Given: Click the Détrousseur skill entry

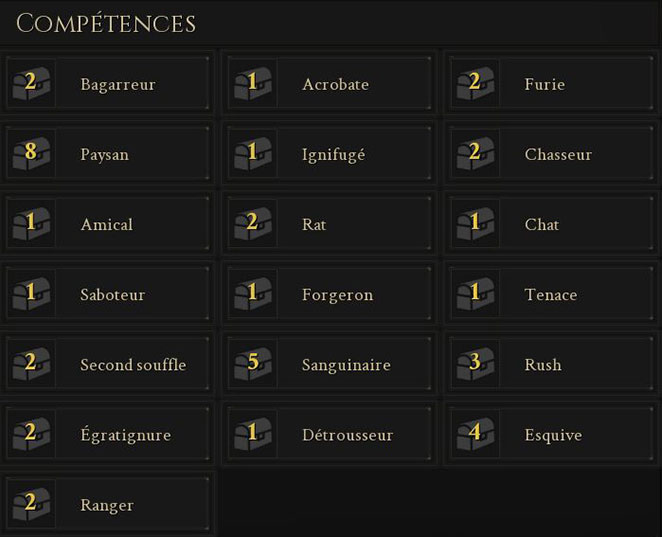Looking at the screenshot, I should click(x=347, y=435).
